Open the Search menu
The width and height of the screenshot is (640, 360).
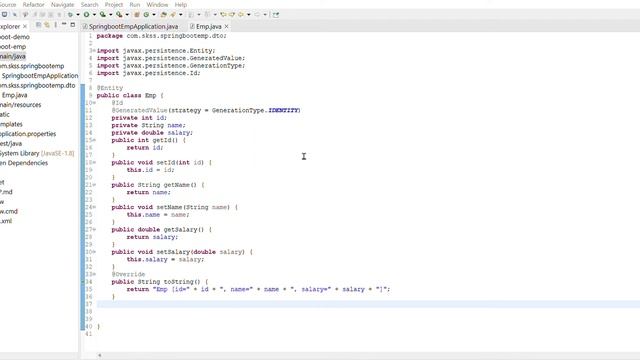(x=89, y=4)
